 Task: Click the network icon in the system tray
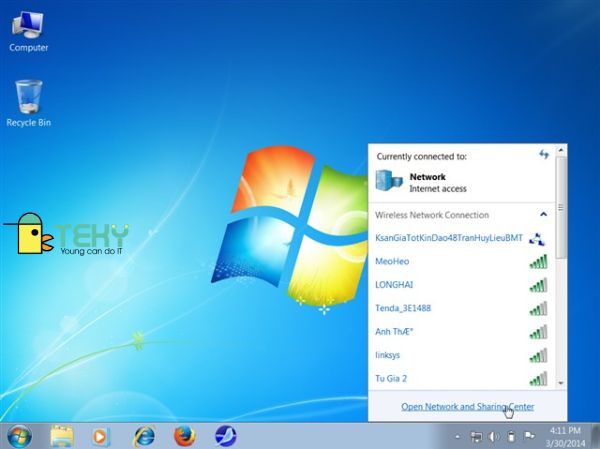(x=476, y=436)
